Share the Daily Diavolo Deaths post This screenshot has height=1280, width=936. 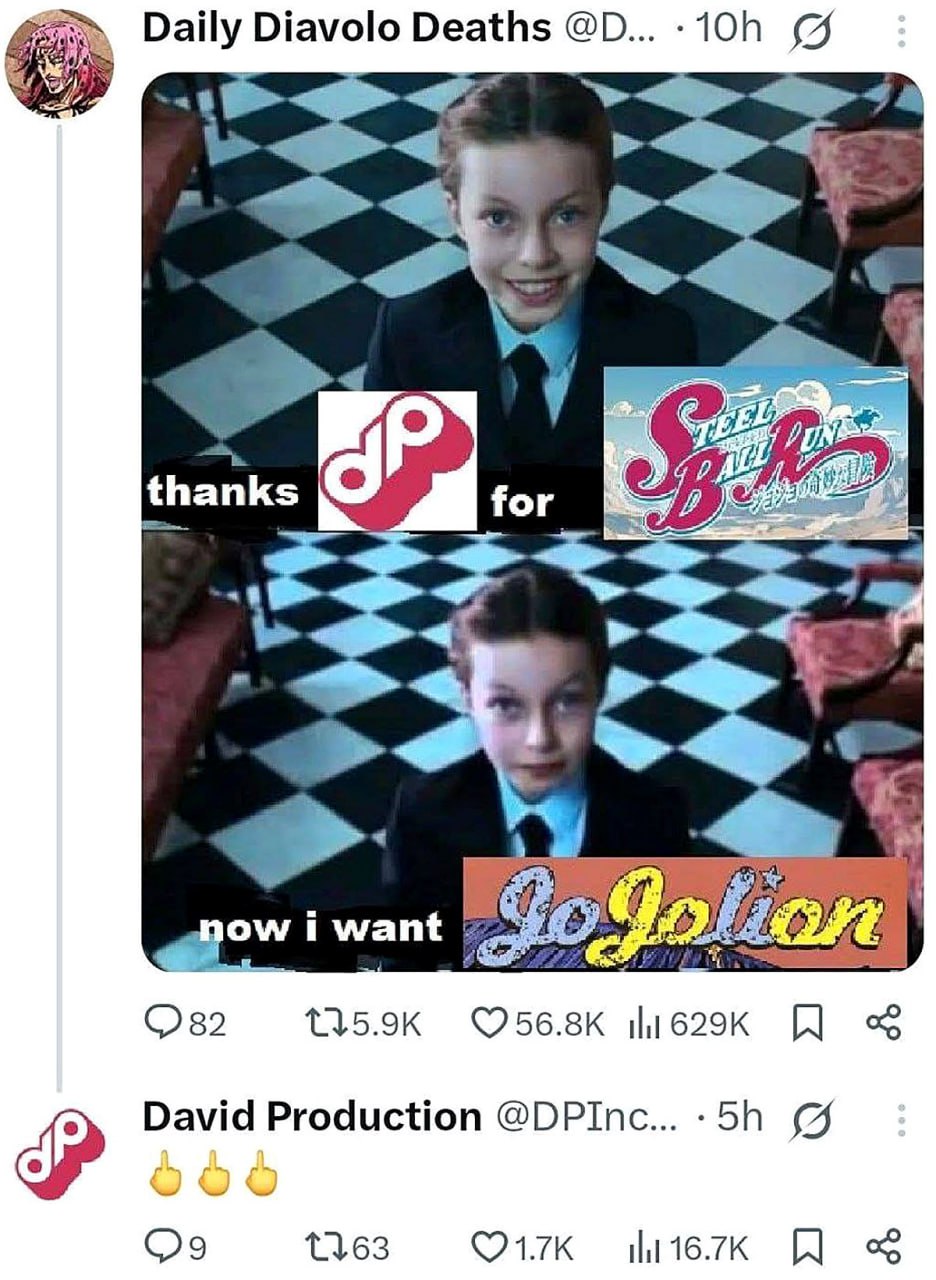[882, 1022]
